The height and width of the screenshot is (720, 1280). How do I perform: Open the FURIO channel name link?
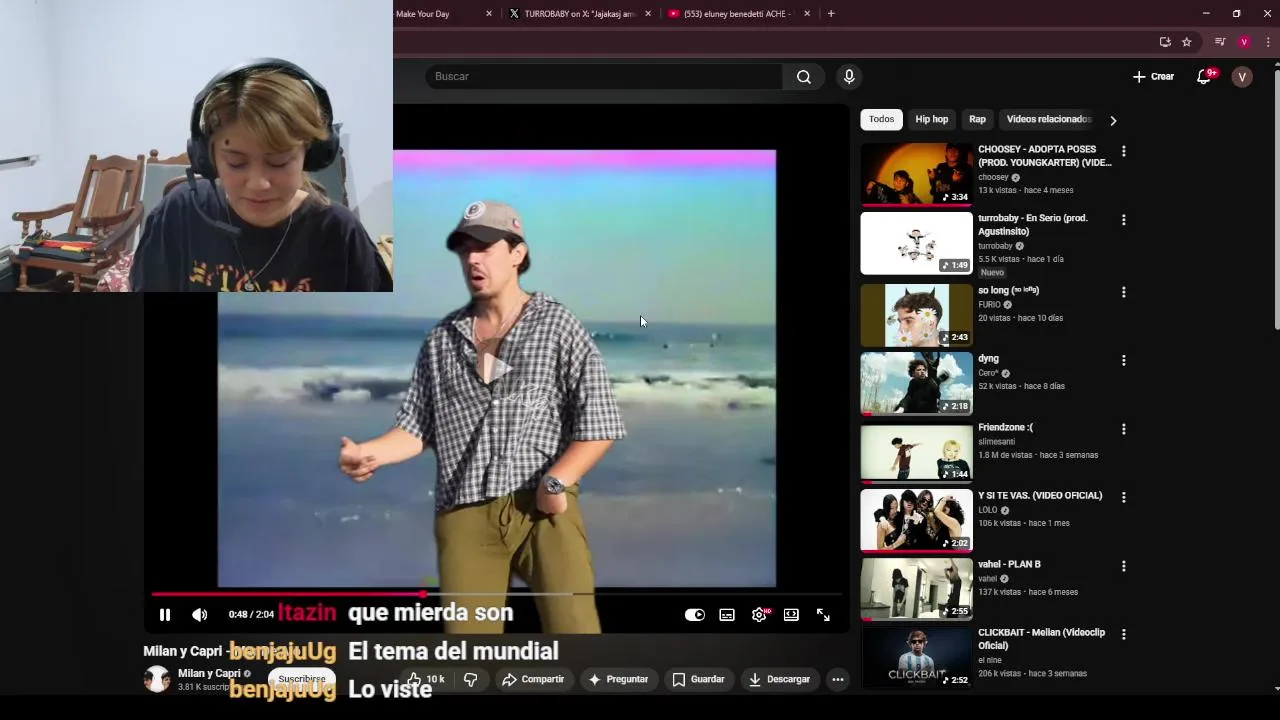click(989, 305)
